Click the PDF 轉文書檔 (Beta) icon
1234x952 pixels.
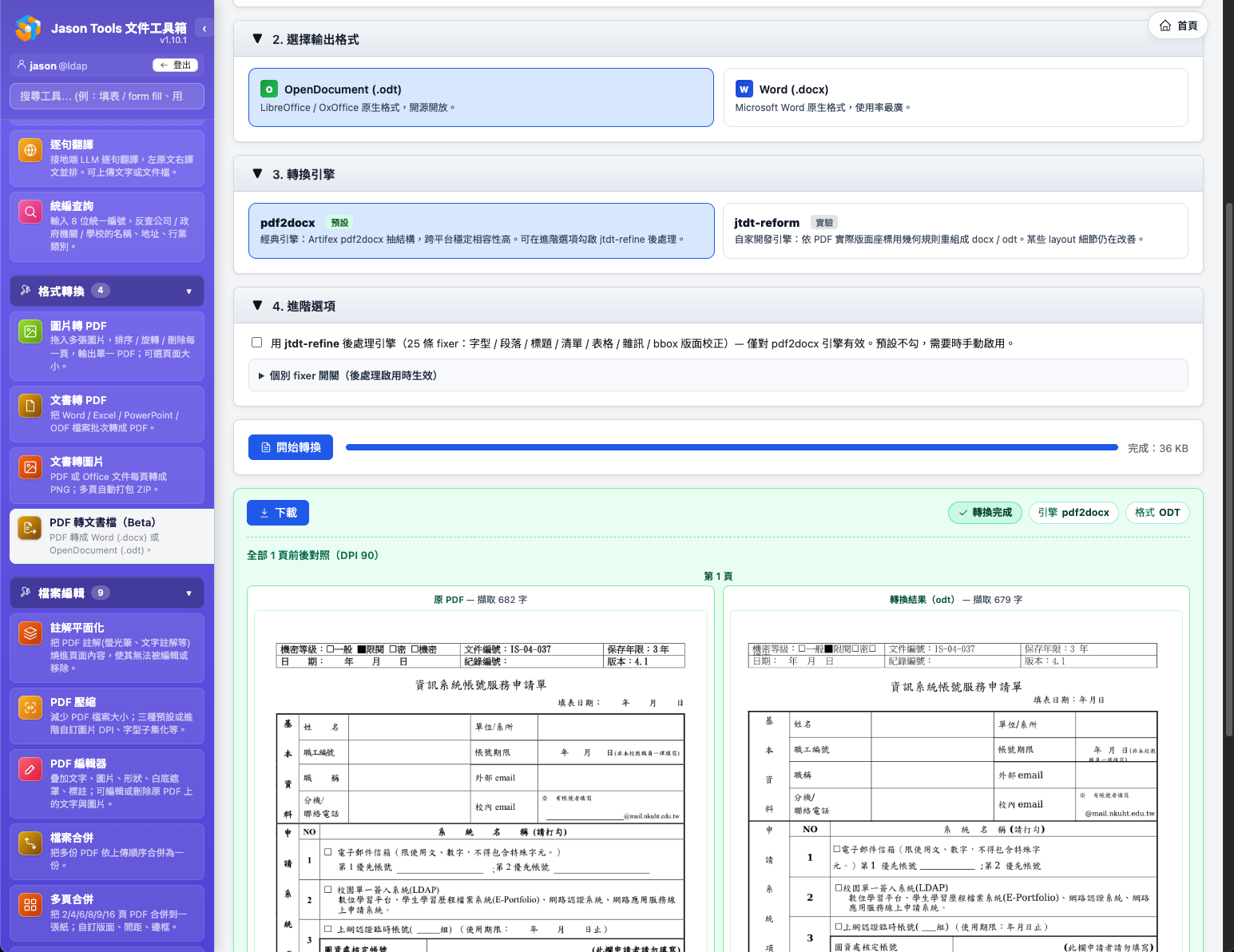(x=30, y=527)
